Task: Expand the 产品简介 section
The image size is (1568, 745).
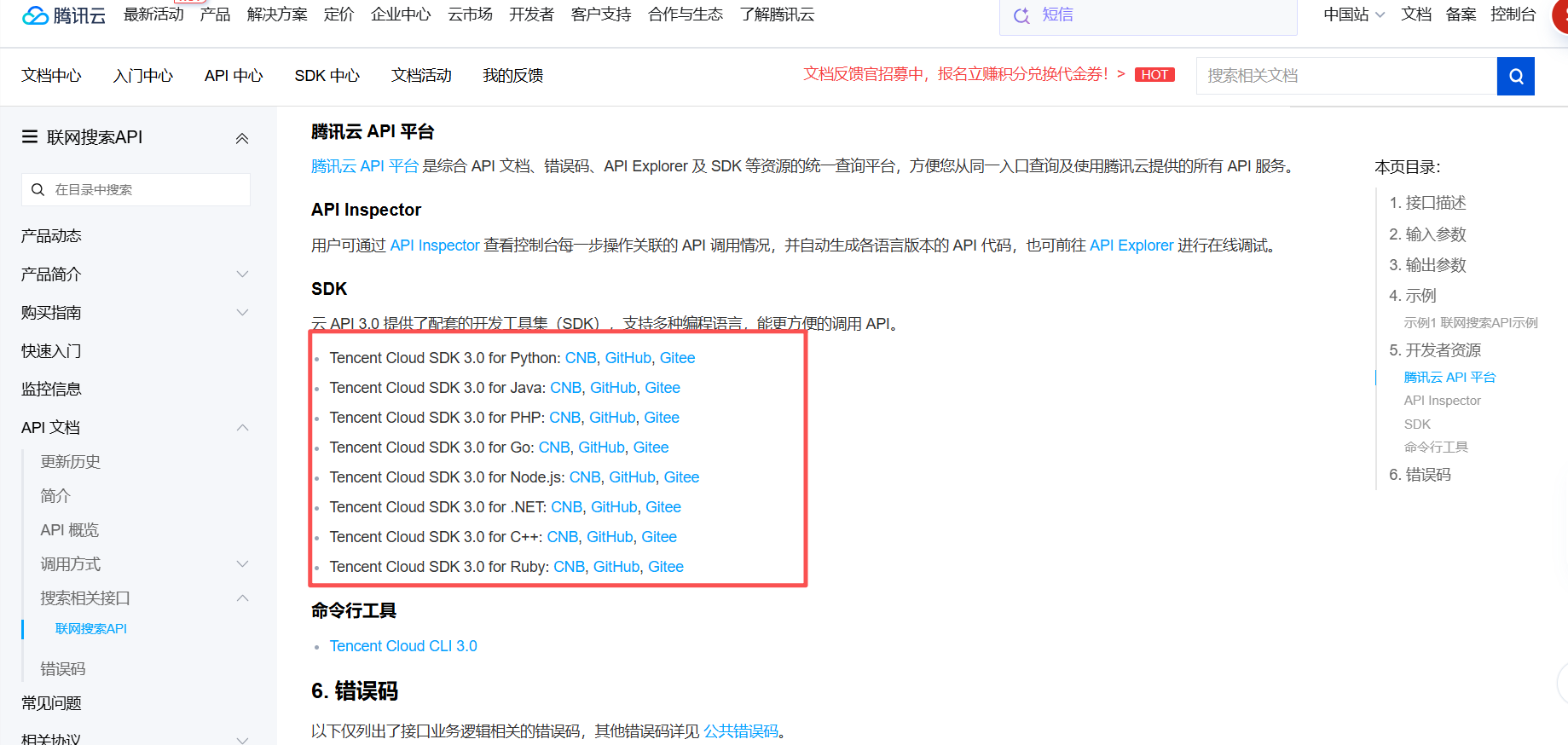Action: click(x=242, y=274)
